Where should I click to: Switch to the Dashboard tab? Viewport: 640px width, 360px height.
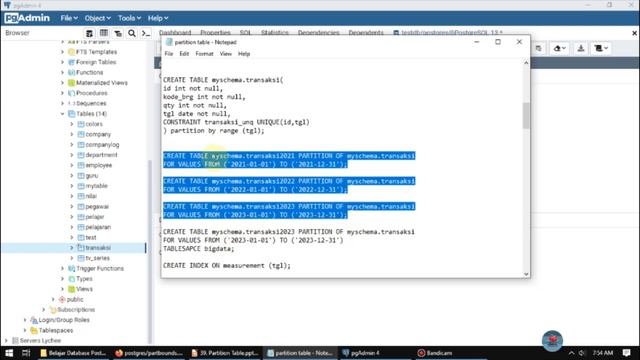click(175, 32)
